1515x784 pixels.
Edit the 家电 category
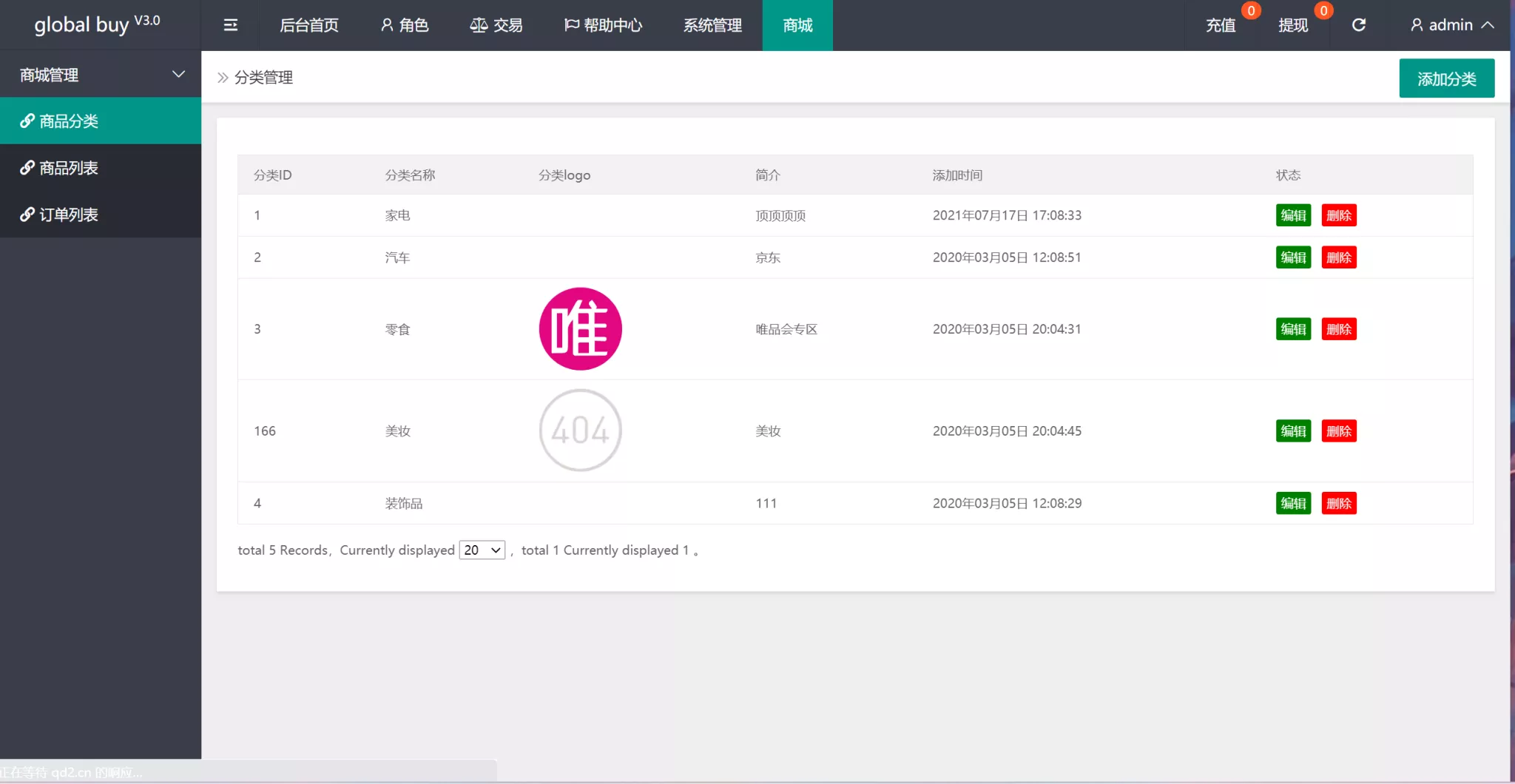click(1293, 215)
